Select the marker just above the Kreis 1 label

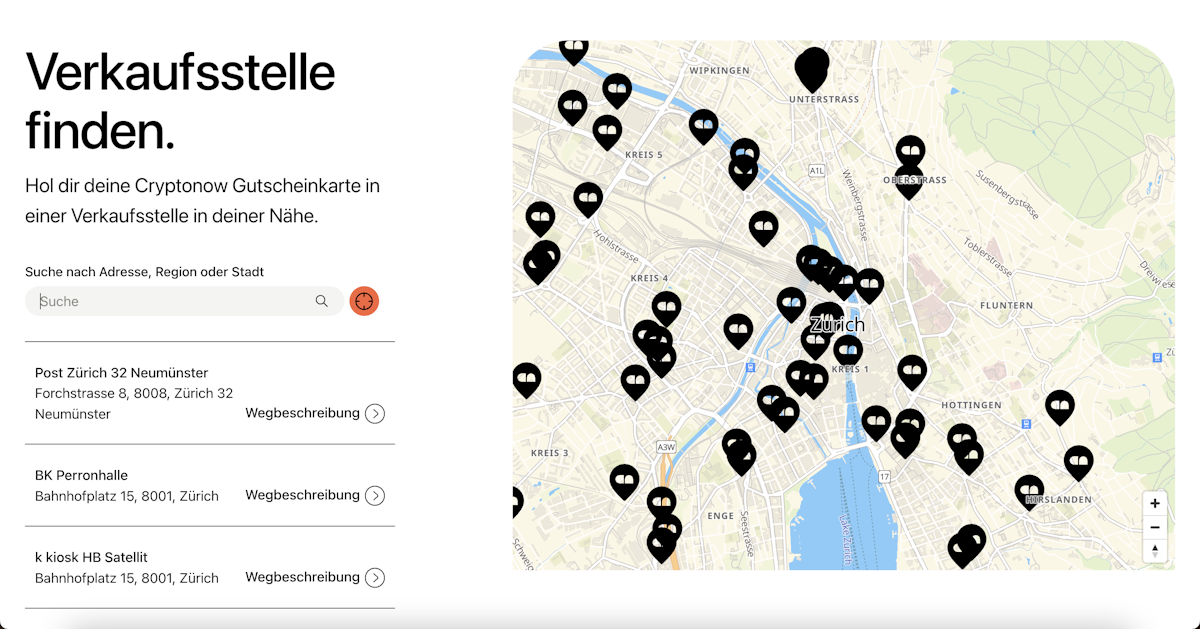tap(848, 351)
